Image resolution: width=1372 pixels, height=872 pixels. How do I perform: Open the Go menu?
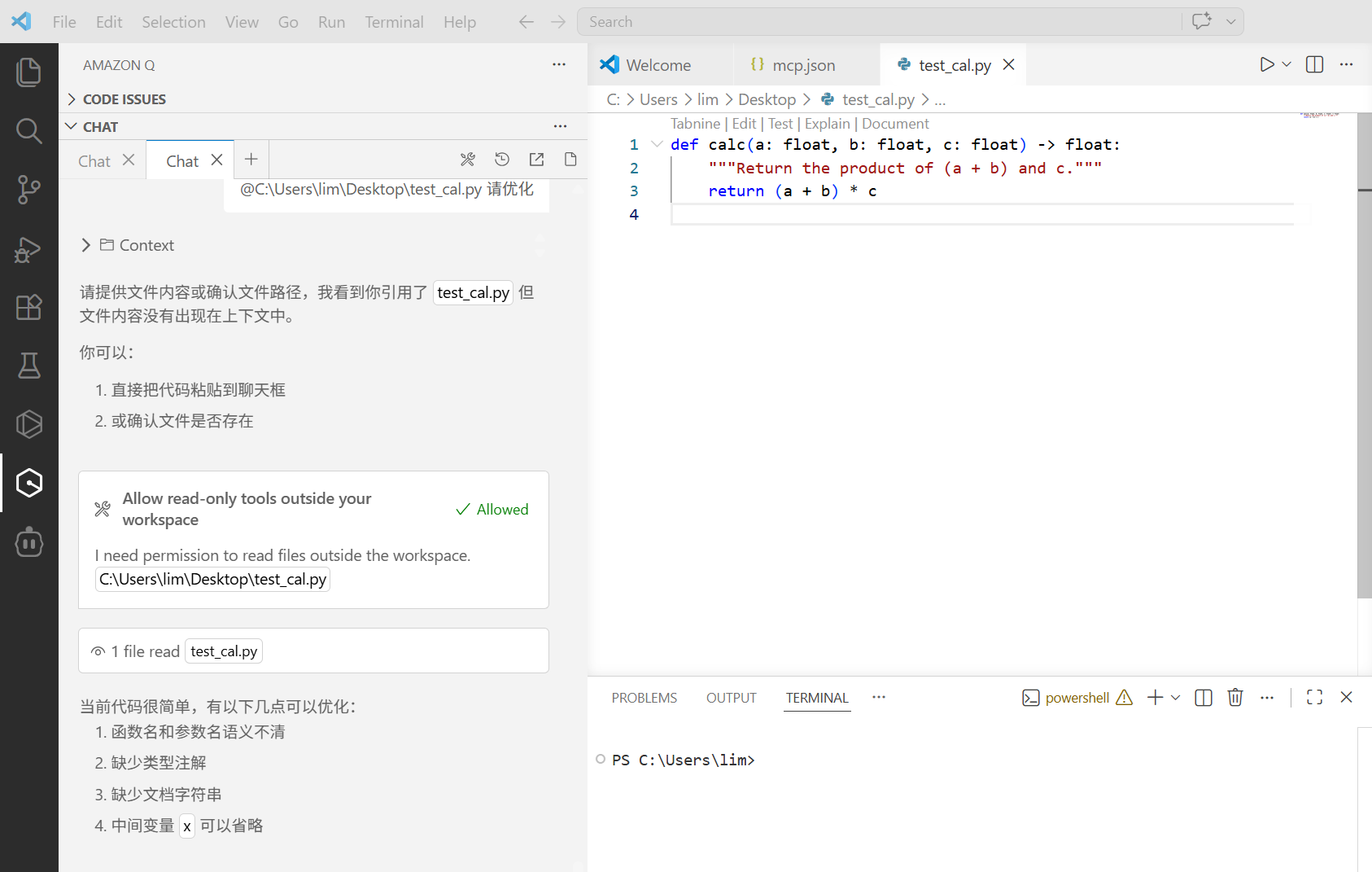pos(288,22)
